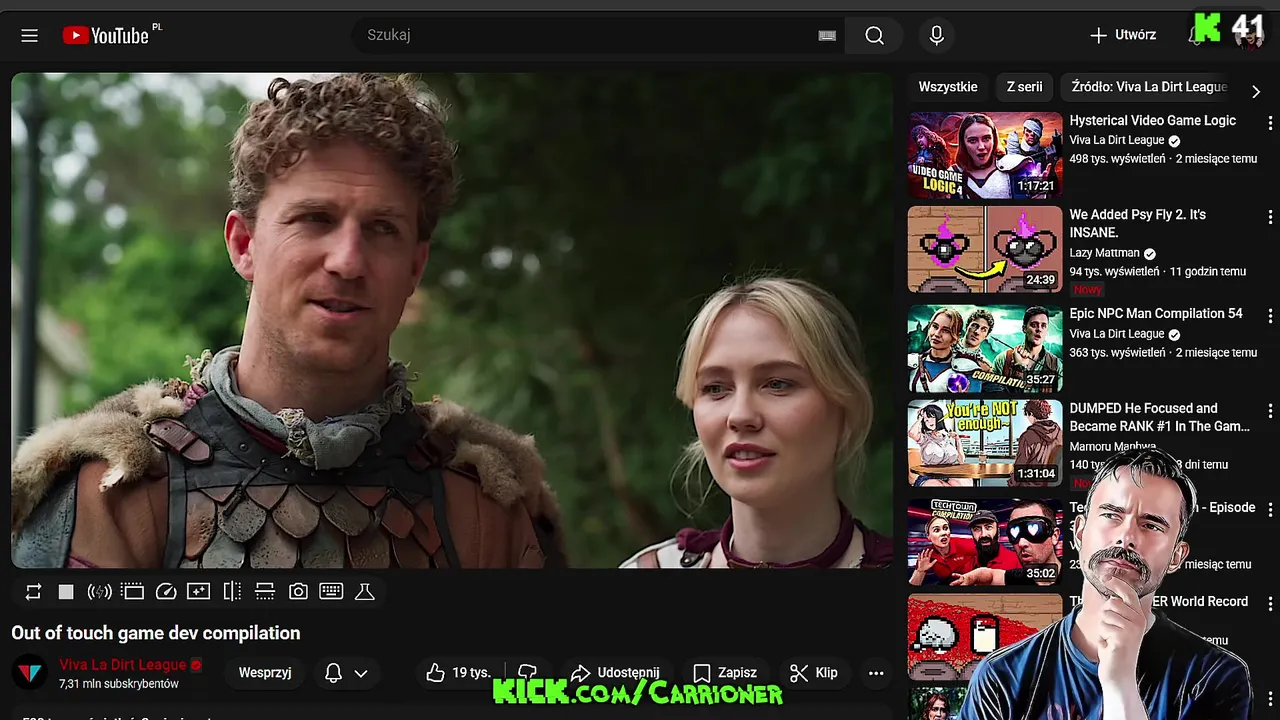
Task: Open Hysterical Video Game Logic title
Action: coord(1152,120)
